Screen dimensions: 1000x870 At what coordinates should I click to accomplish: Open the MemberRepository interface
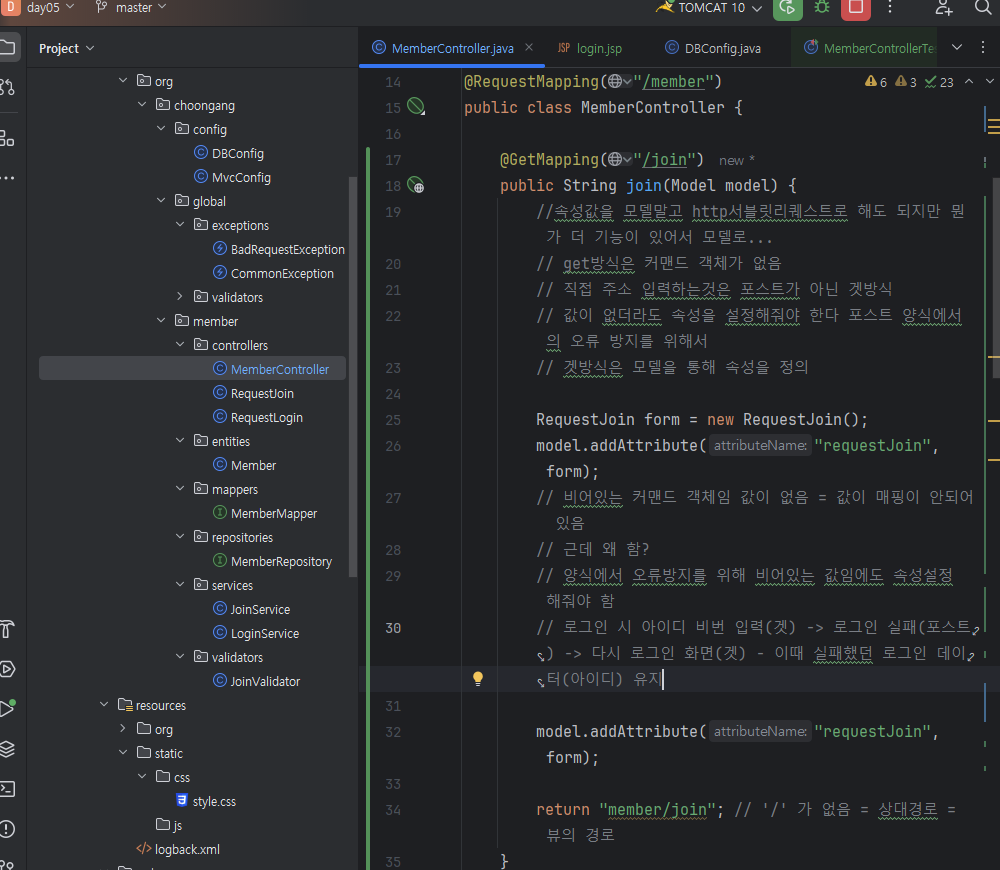click(x=272, y=561)
